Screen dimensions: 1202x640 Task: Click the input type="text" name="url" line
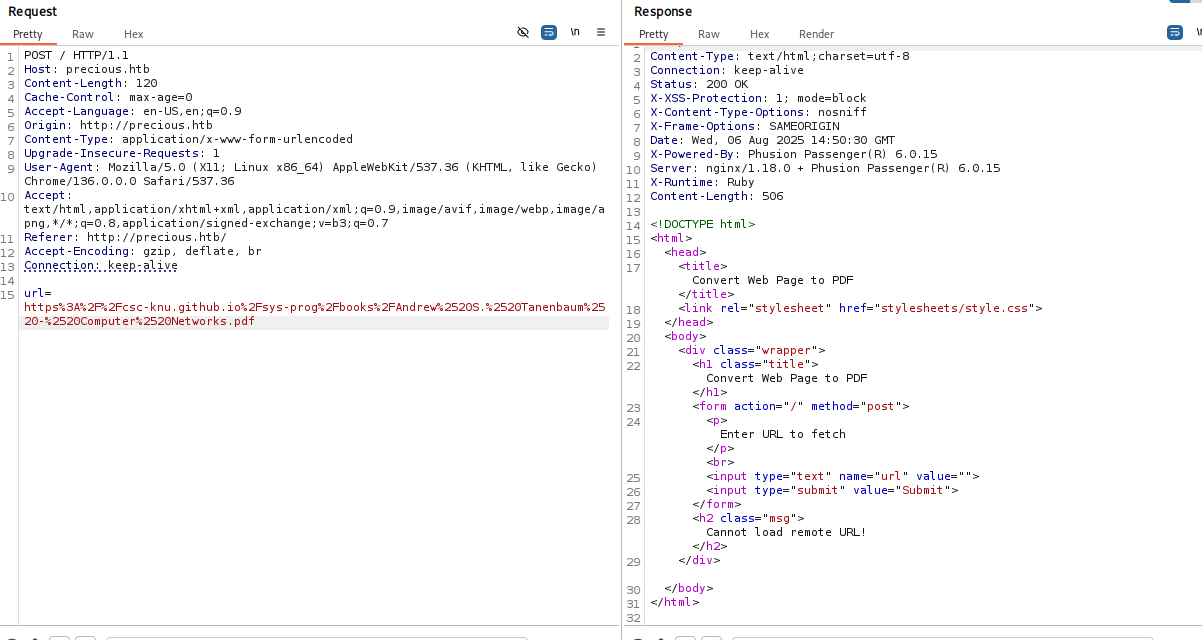coord(843,476)
